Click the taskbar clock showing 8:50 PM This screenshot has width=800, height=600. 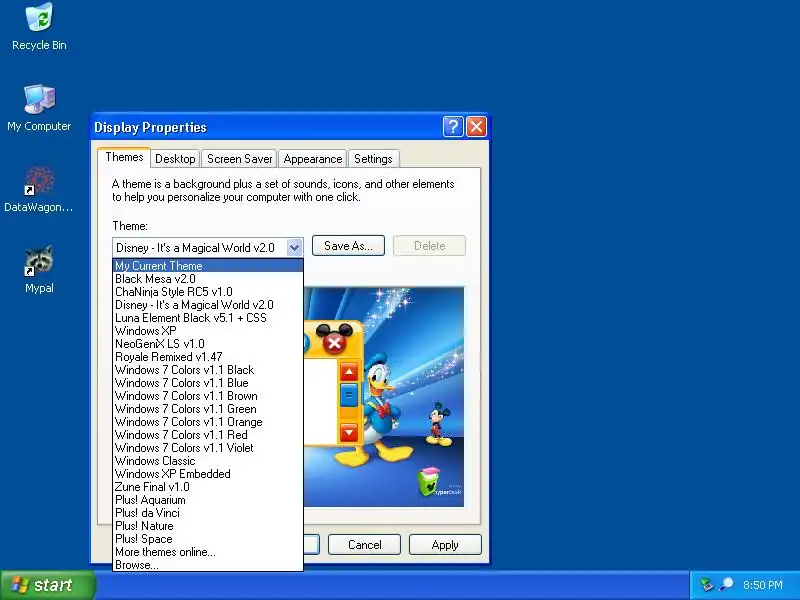(762, 585)
